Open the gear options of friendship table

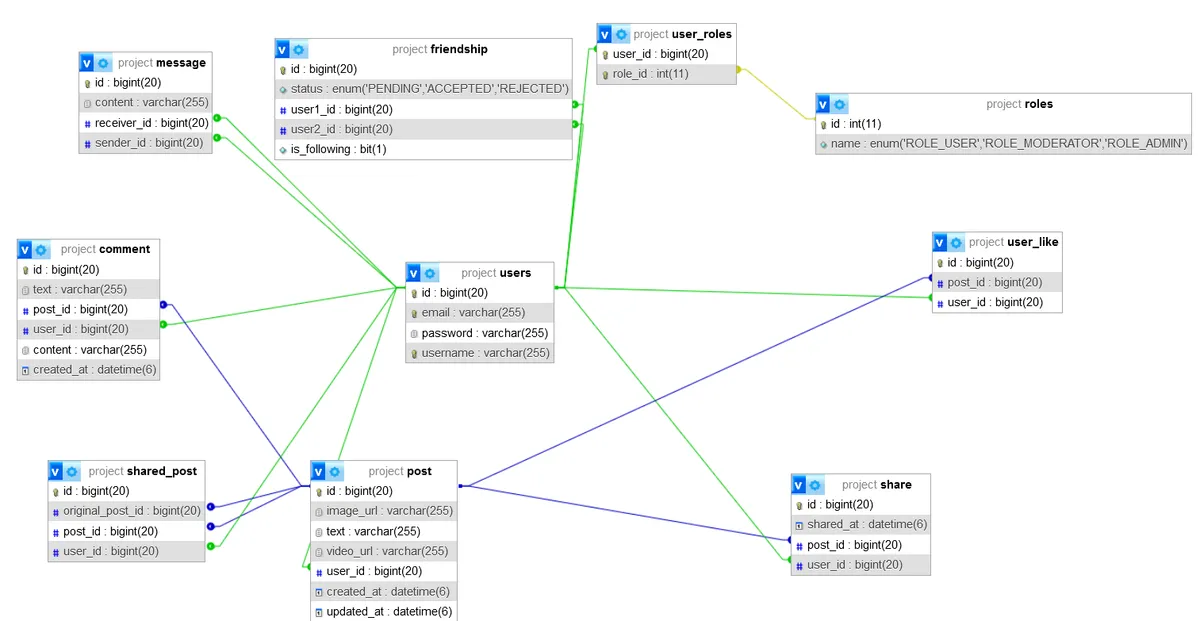(x=299, y=49)
